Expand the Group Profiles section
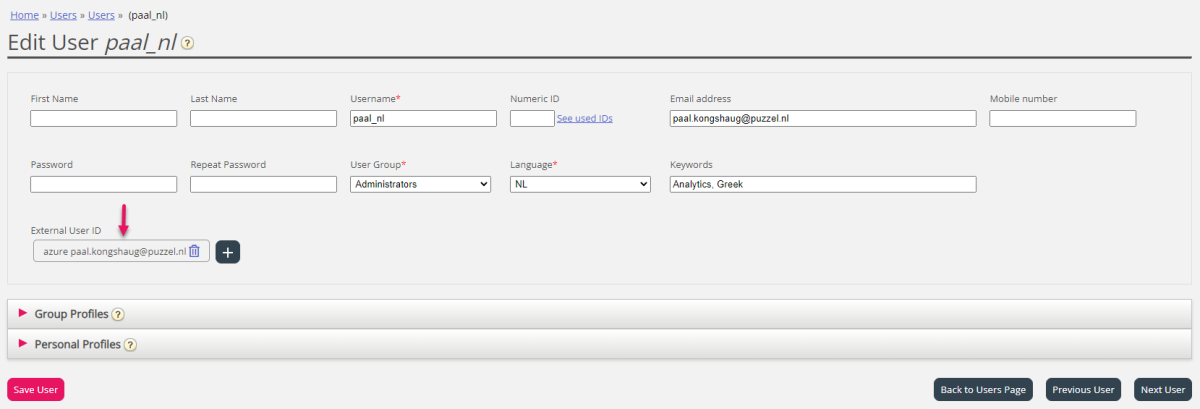This screenshot has width=1200, height=409. pyautogui.click(x=70, y=314)
